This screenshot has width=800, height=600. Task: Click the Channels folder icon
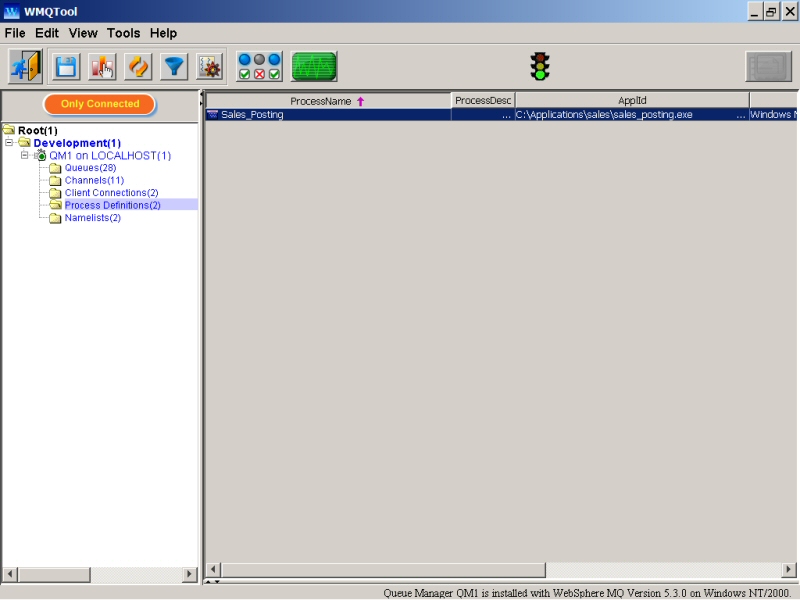[55, 181]
